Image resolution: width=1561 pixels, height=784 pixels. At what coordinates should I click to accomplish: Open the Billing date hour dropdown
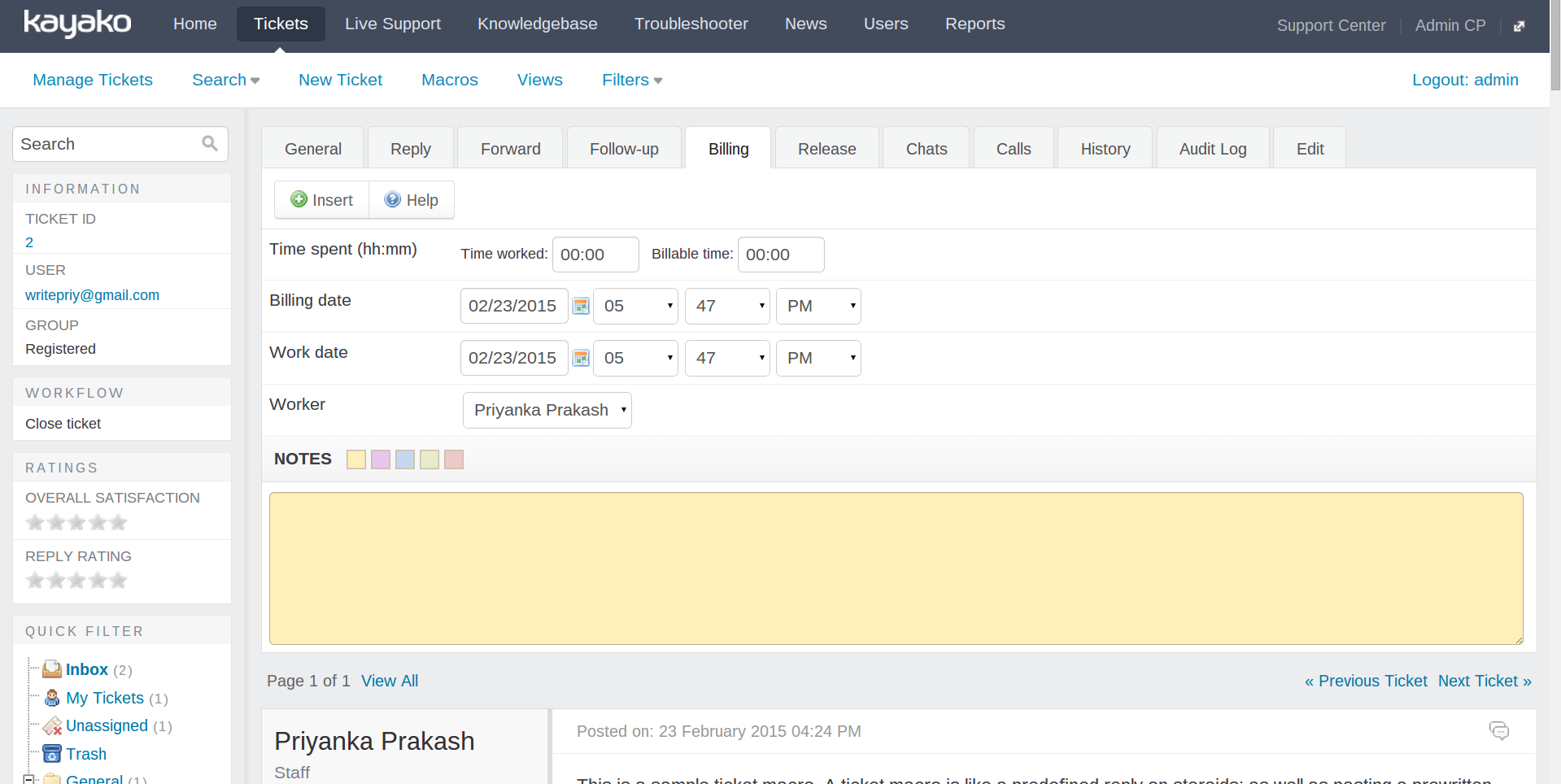[635, 306]
